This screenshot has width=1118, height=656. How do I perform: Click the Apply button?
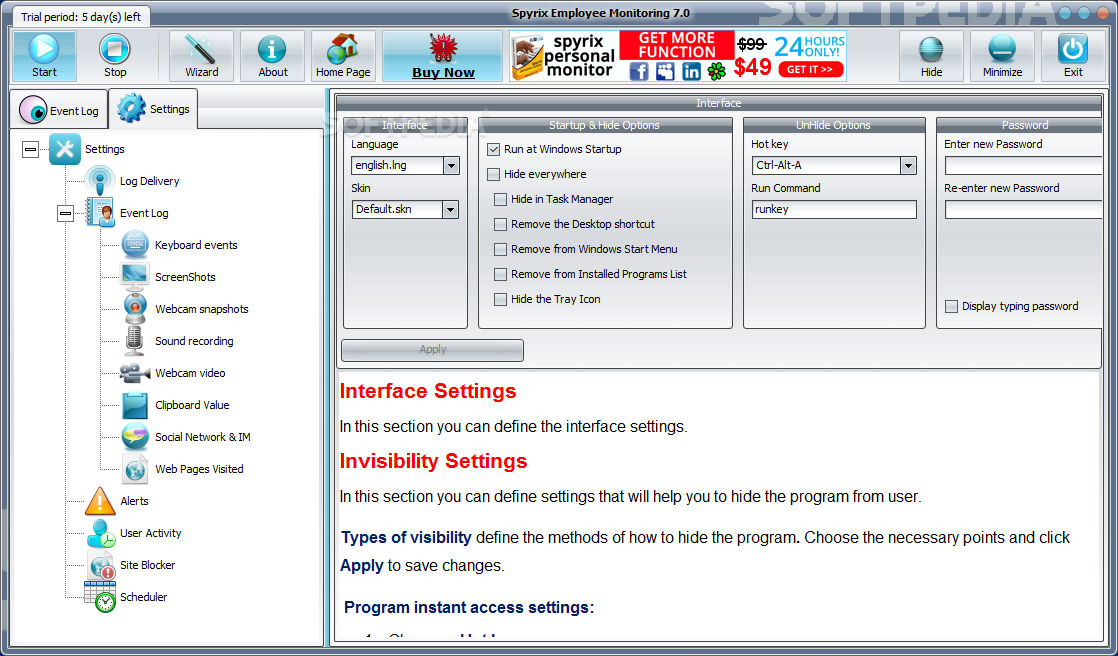(432, 349)
